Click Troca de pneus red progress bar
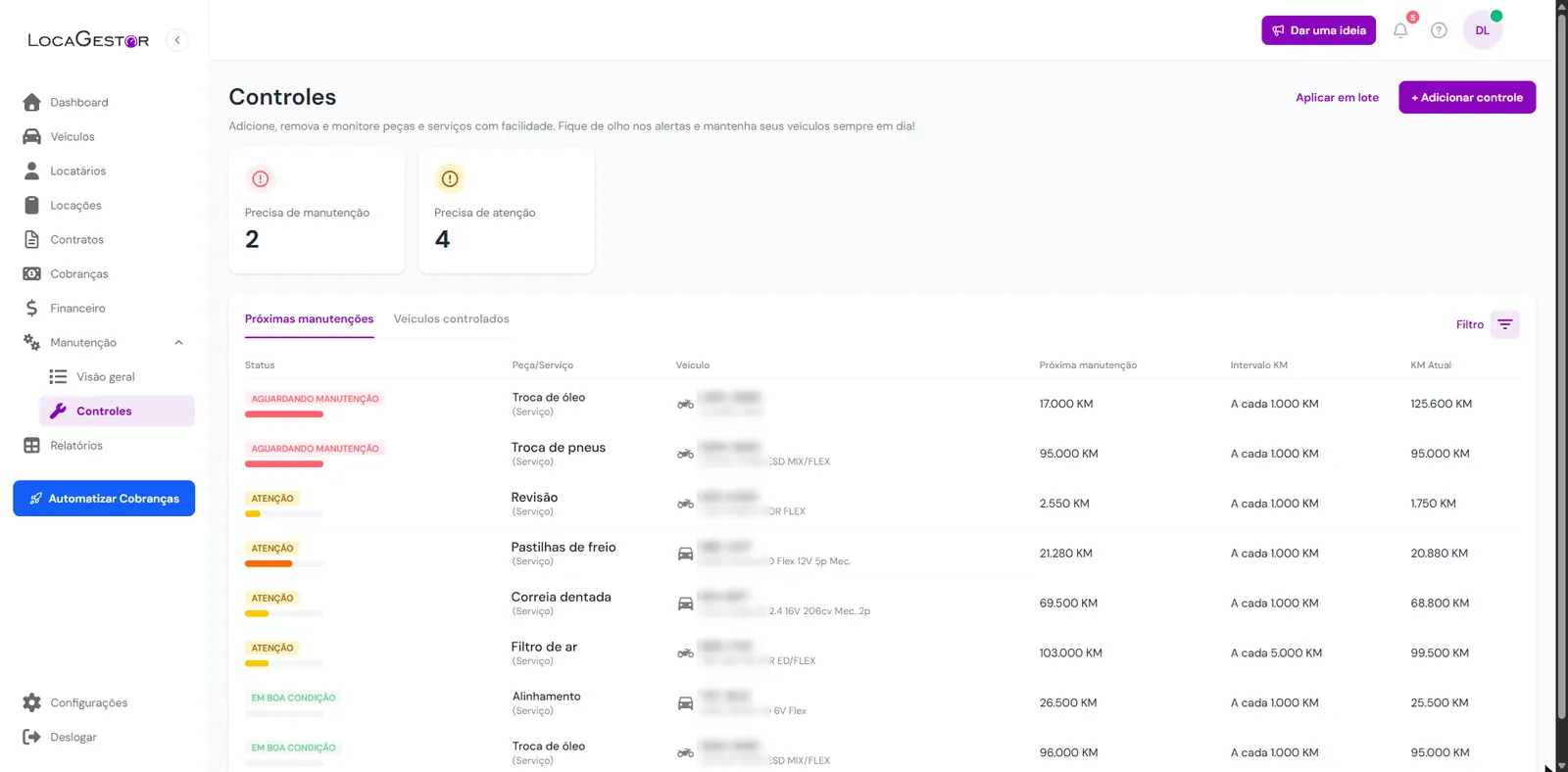1568x772 pixels. [x=284, y=463]
